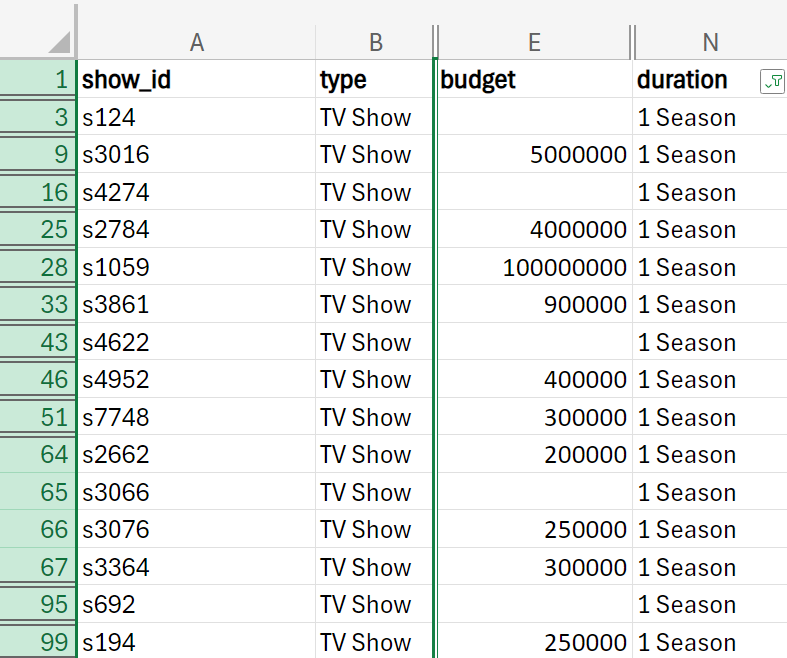Select the 100000000 budget cell
The height and width of the screenshot is (658, 787).
pyautogui.click(x=534, y=268)
